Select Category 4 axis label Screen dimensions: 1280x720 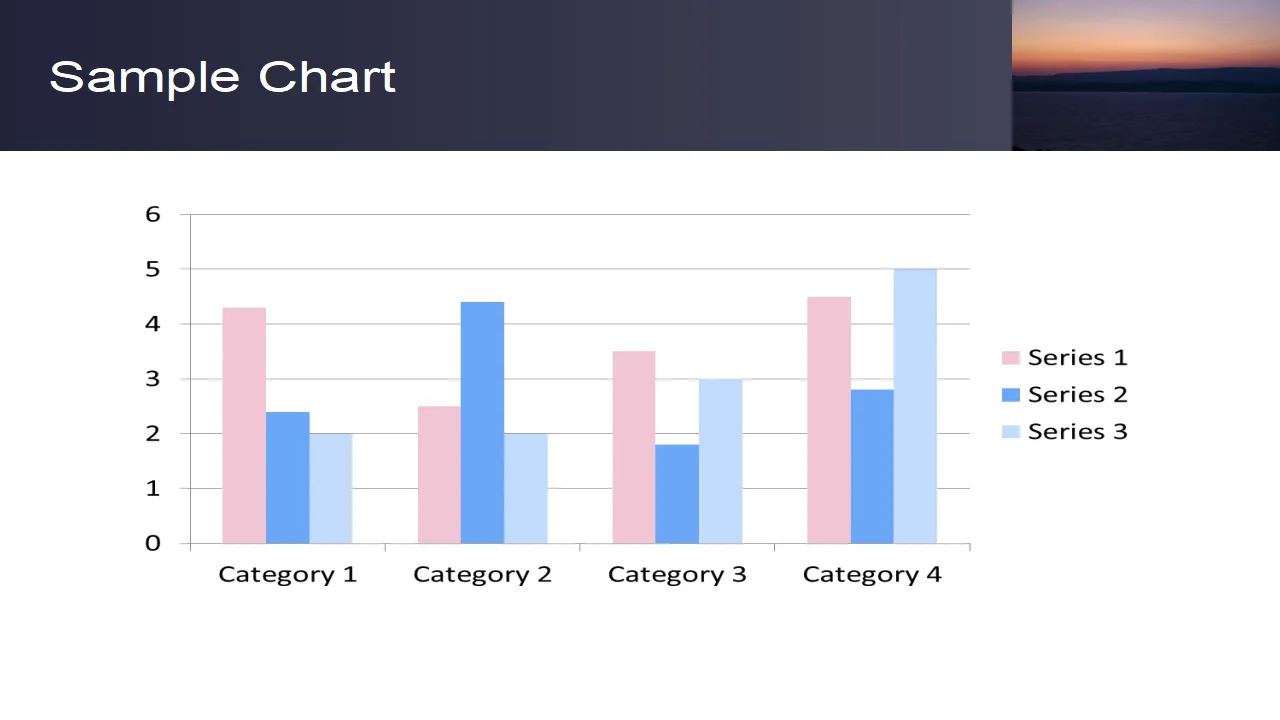click(872, 575)
